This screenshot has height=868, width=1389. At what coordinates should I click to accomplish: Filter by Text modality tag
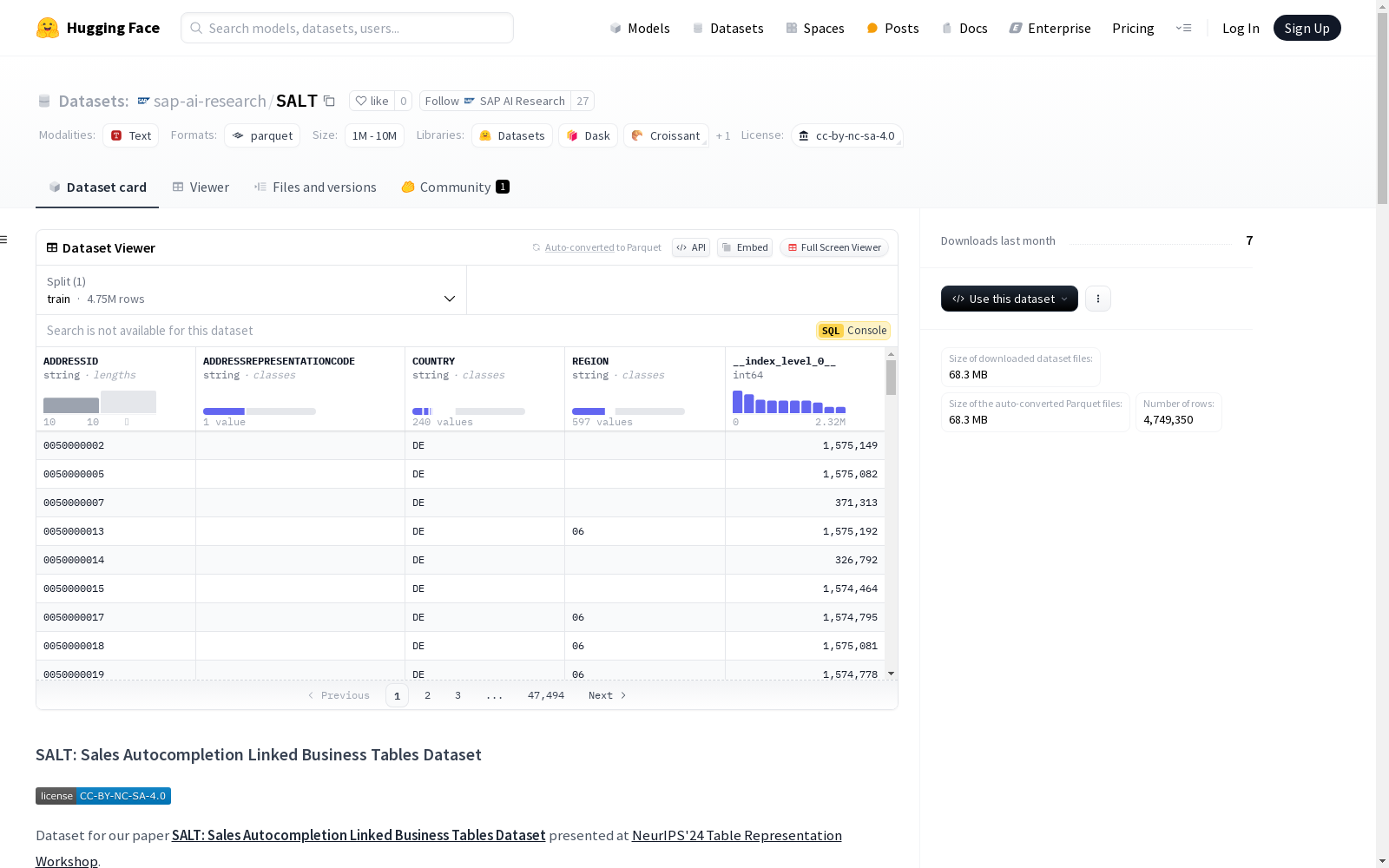[131, 135]
